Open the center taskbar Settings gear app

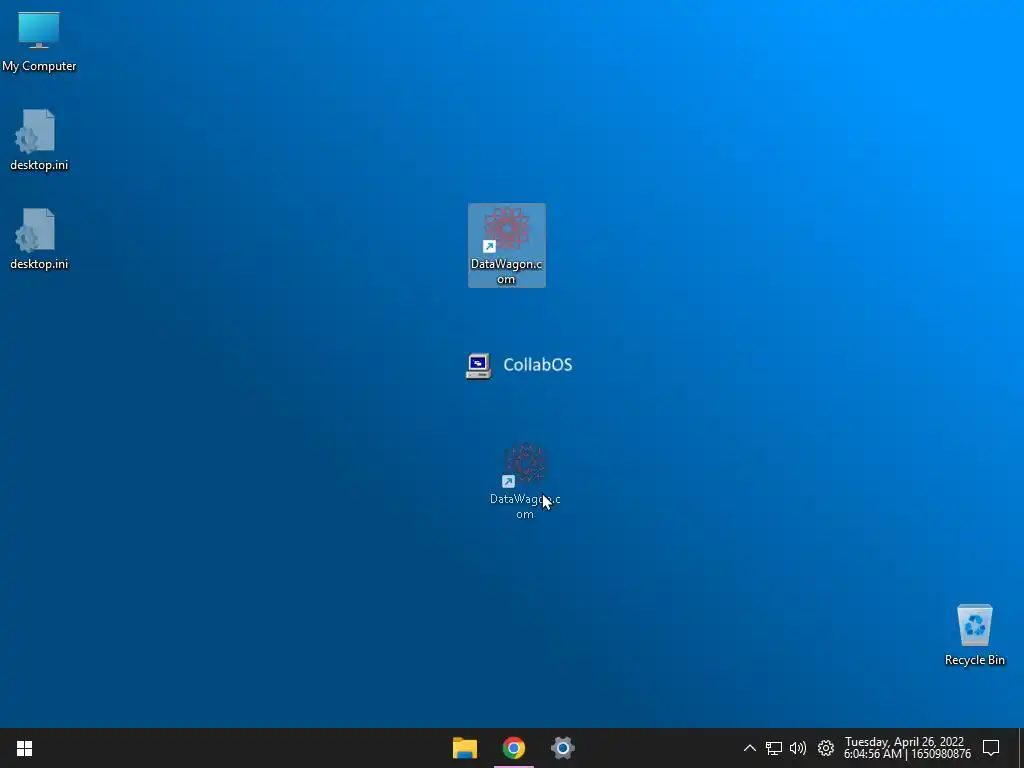562,748
